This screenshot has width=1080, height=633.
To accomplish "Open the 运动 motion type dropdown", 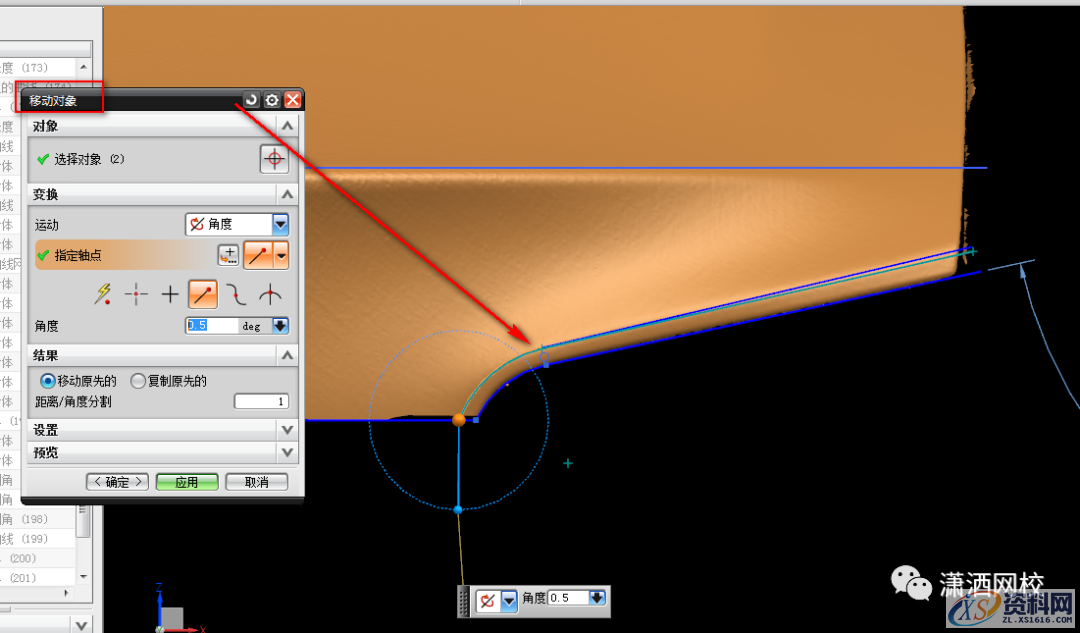I will (280, 225).
